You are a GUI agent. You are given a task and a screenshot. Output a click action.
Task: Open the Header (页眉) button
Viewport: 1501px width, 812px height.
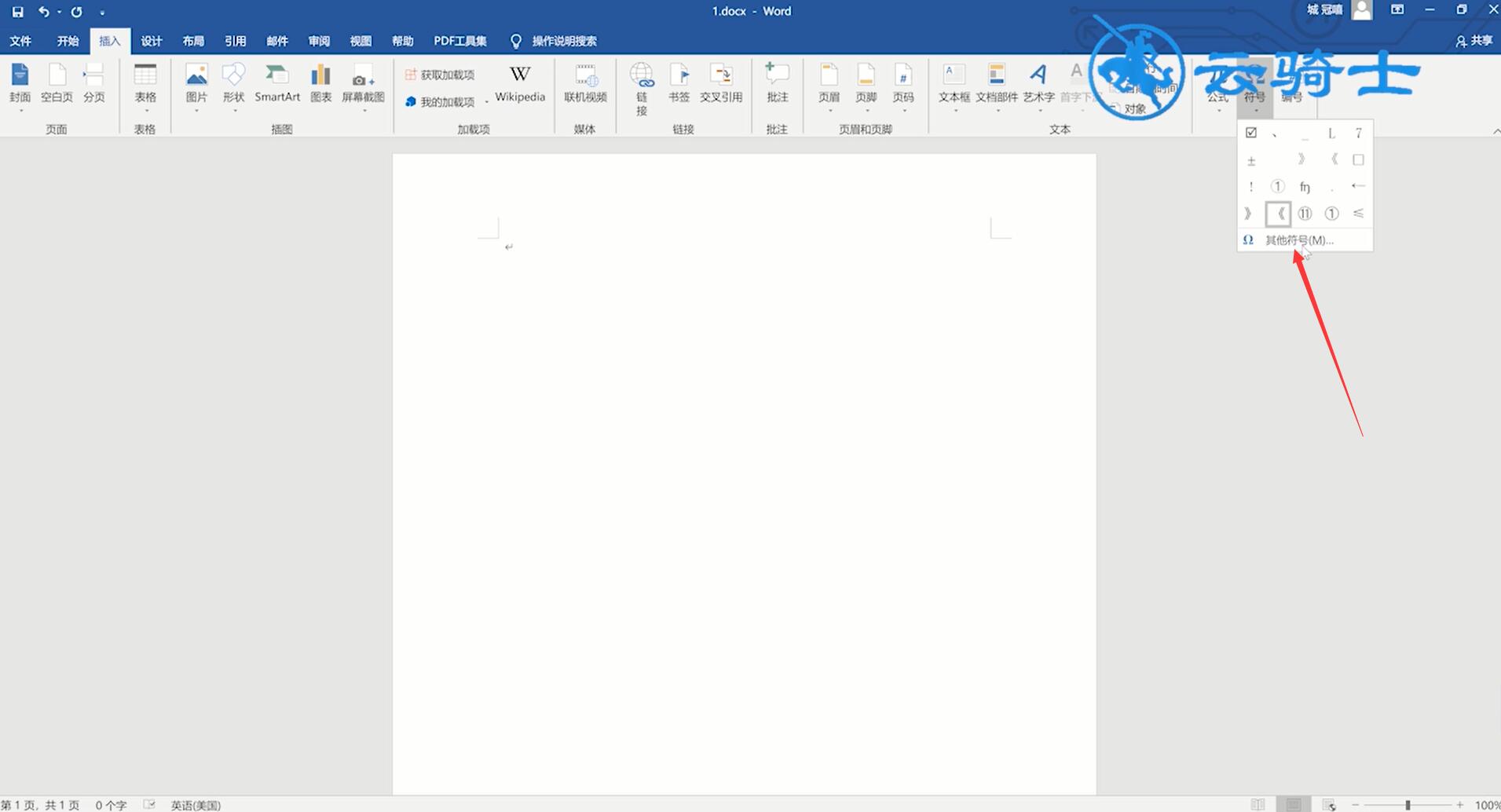click(829, 86)
